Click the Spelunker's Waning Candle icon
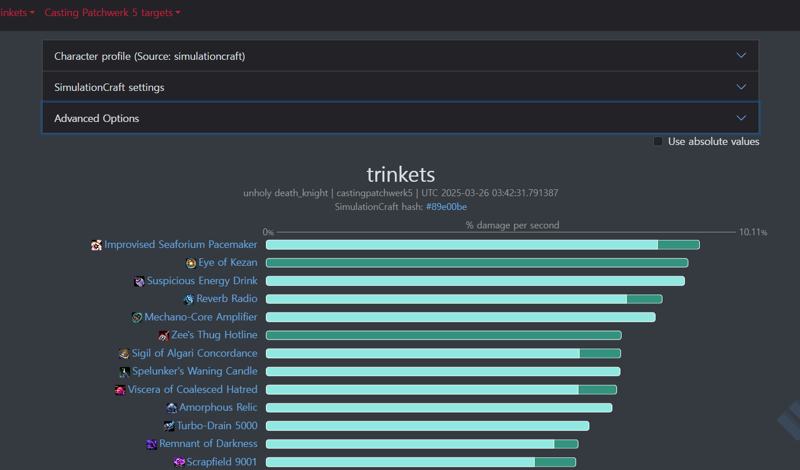The width and height of the screenshot is (800, 470). coord(124,372)
